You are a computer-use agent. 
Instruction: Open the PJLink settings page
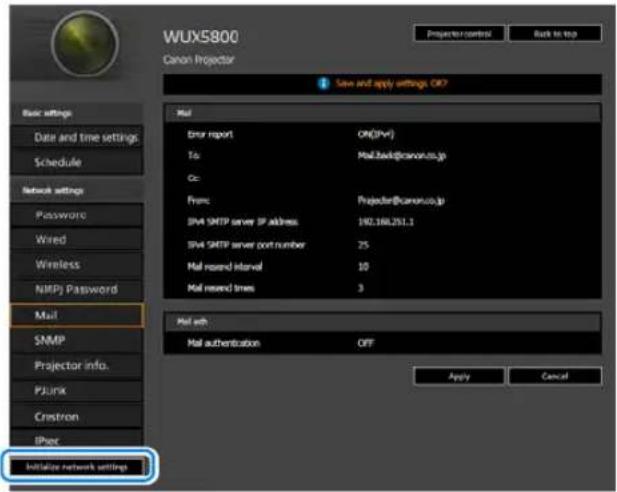coord(77,391)
